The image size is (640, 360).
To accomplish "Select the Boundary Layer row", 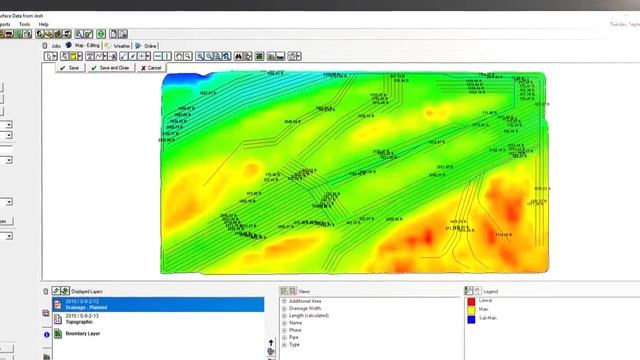I will 158,333.
